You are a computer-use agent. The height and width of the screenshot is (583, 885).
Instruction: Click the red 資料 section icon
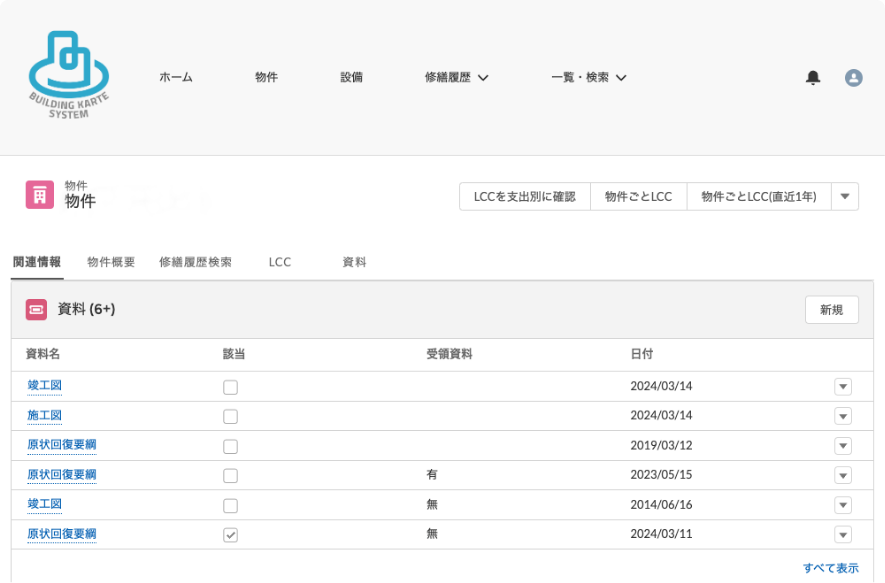point(36,309)
